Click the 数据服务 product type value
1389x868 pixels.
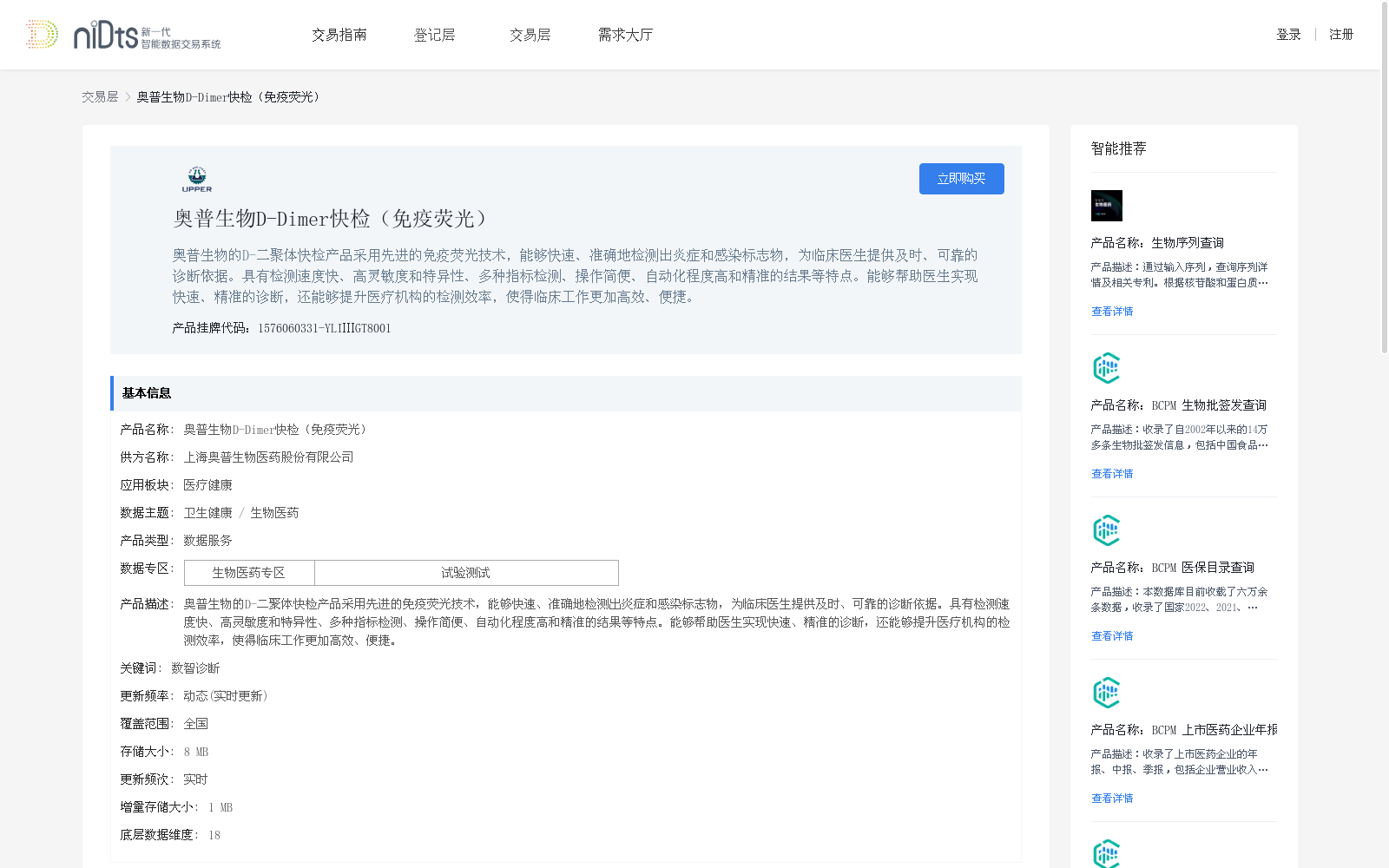pos(207,541)
